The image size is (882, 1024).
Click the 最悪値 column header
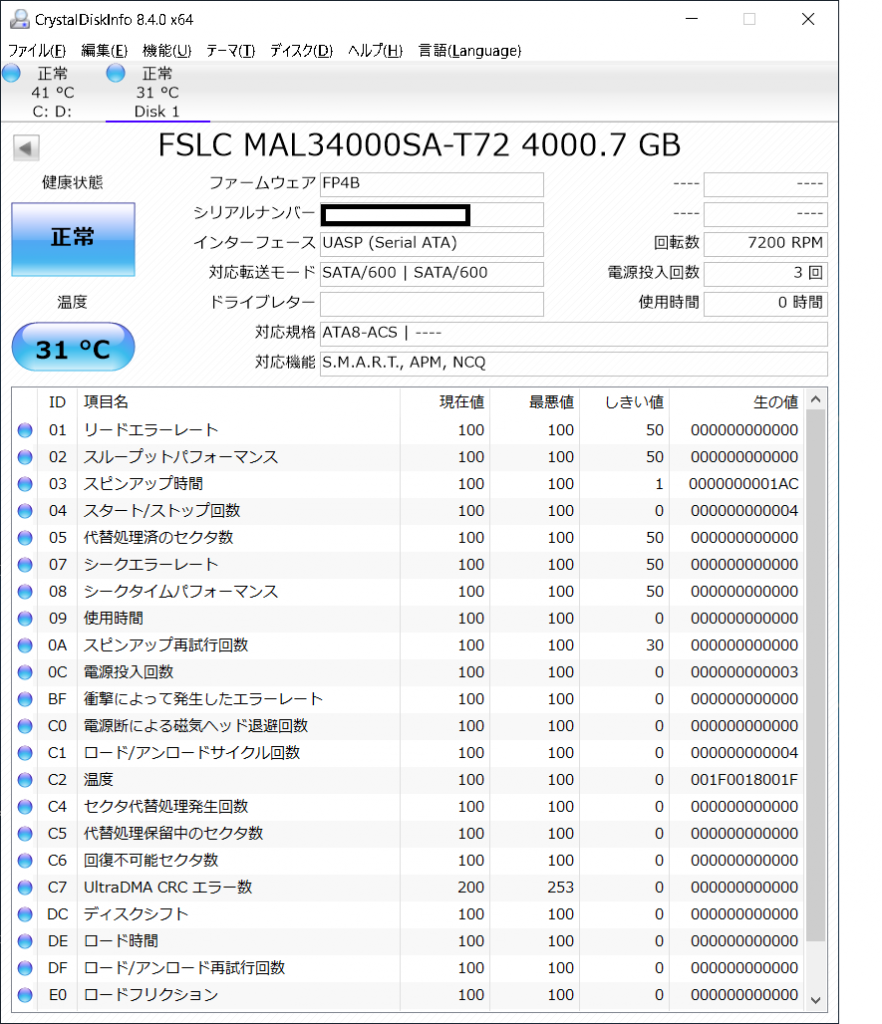tap(534, 402)
